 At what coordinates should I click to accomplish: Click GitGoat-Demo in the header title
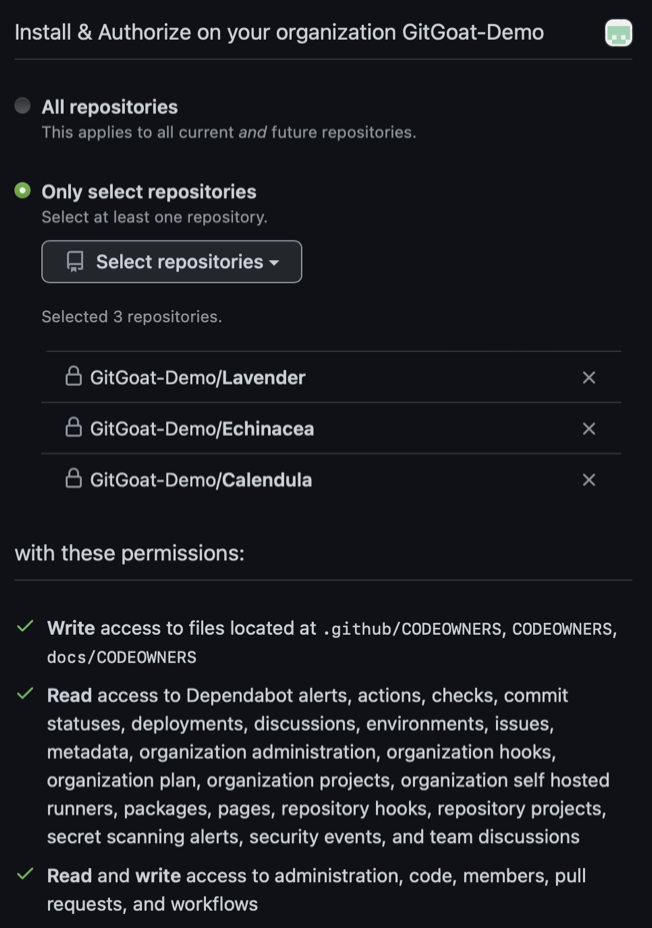tap(474, 32)
